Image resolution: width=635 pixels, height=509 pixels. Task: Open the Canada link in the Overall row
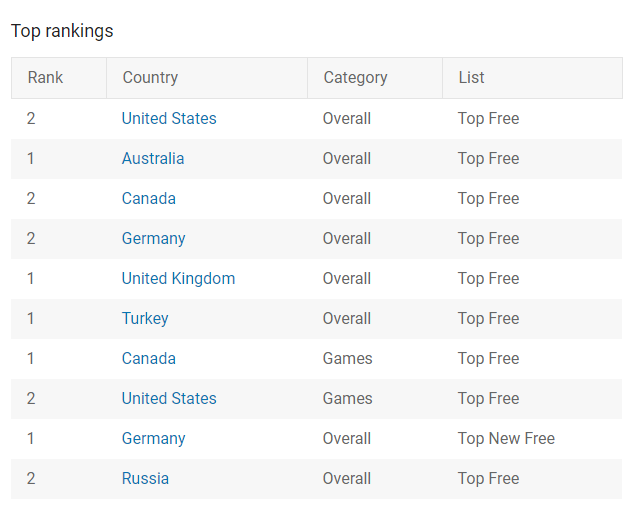coord(149,198)
